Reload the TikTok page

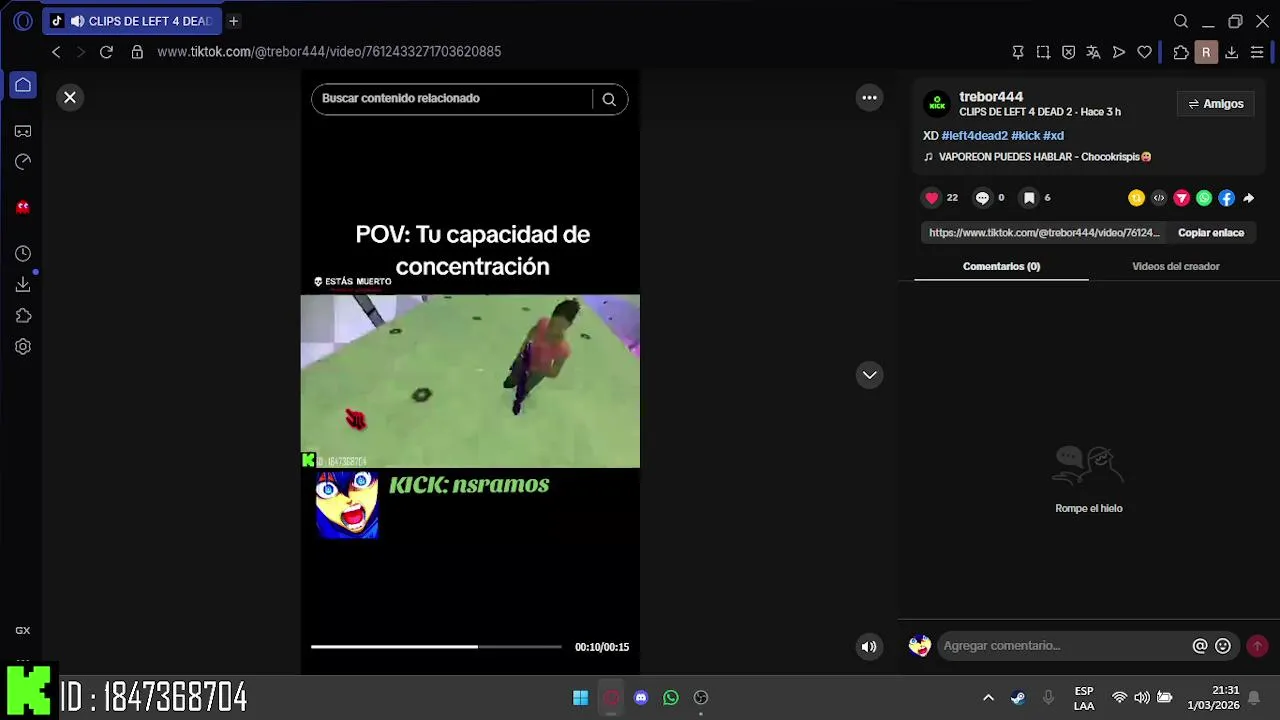(106, 52)
